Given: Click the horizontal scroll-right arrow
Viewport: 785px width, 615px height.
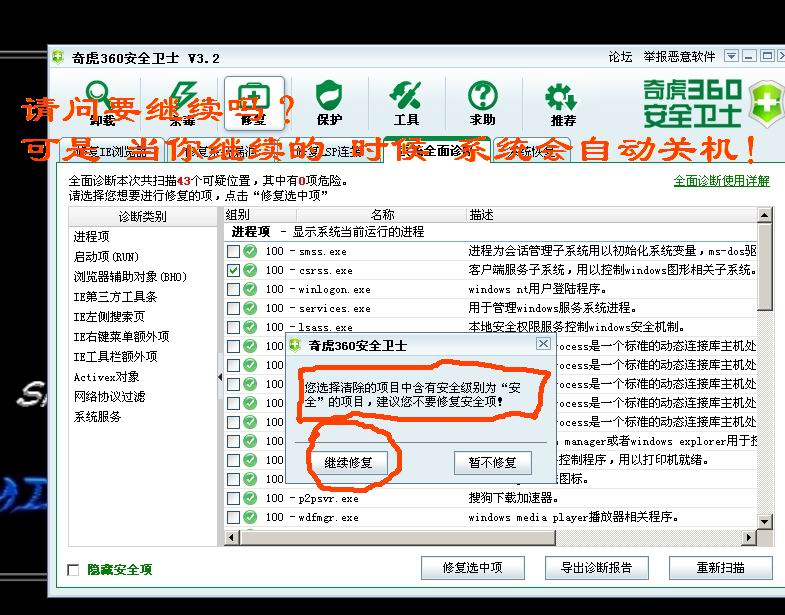Looking at the screenshot, I should point(749,537).
